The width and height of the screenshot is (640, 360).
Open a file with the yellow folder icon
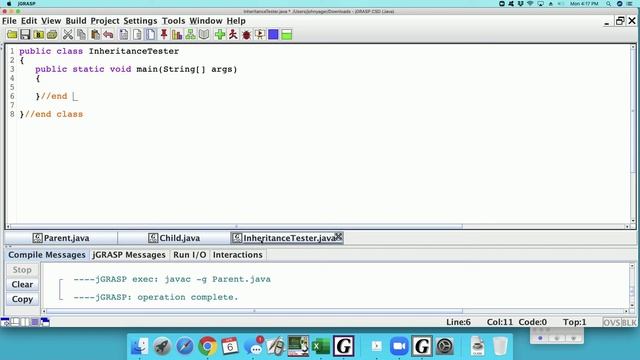coord(12,35)
